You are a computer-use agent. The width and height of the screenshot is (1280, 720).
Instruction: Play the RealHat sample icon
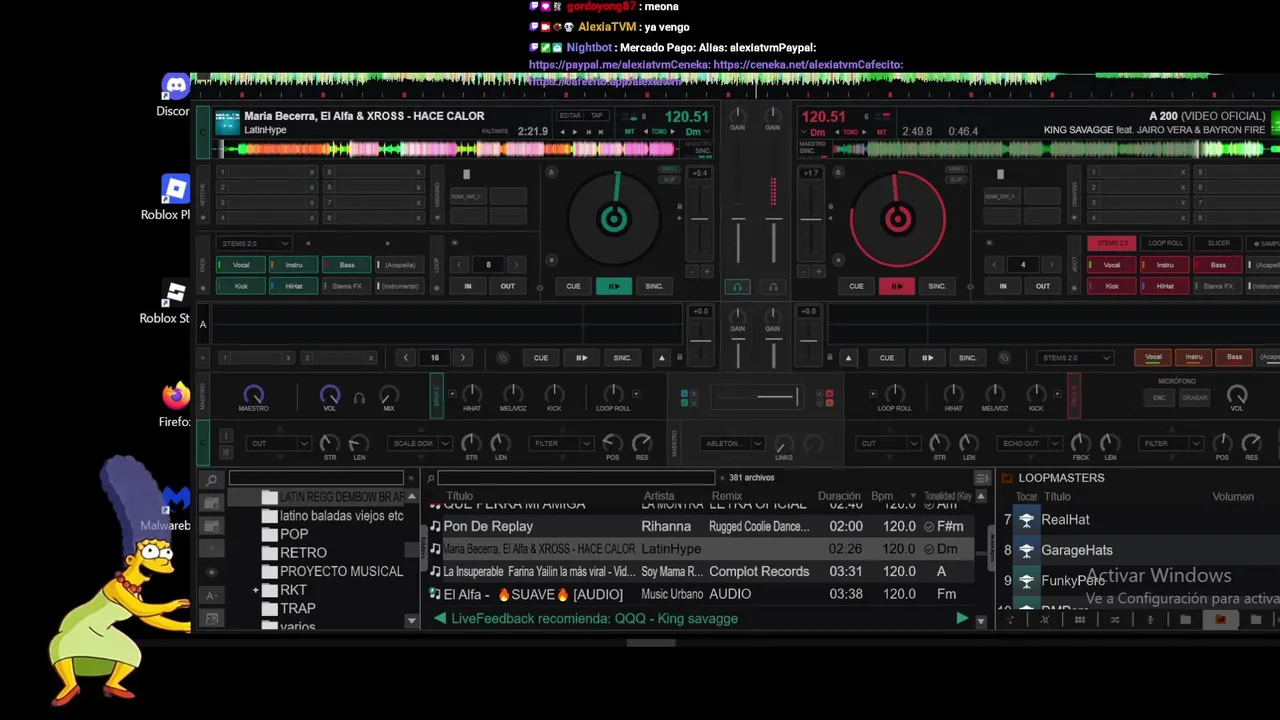tap(1026, 520)
